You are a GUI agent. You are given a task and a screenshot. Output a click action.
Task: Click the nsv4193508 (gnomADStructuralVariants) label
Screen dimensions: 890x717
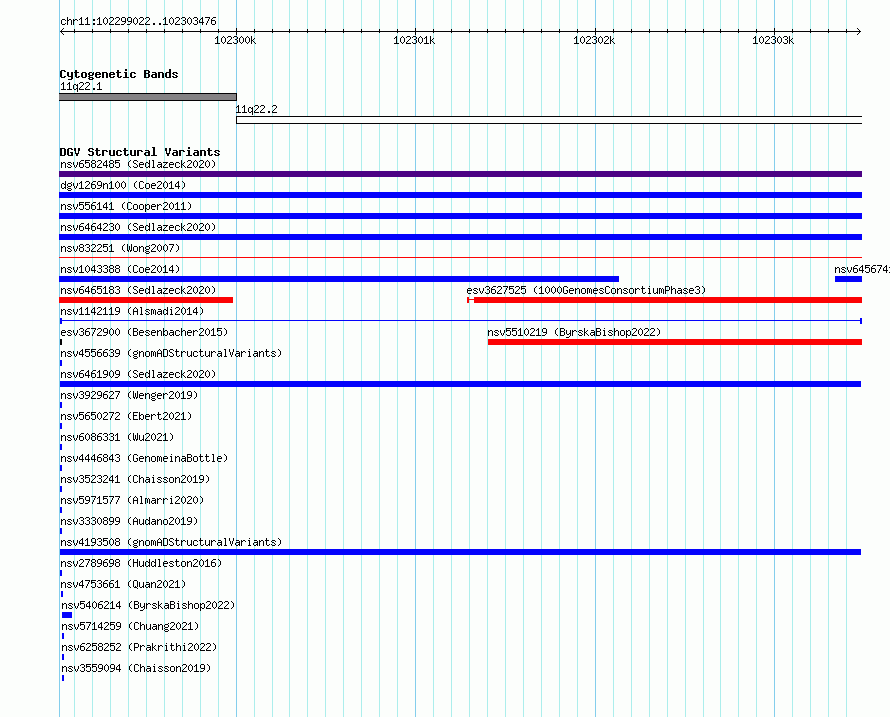click(171, 542)
